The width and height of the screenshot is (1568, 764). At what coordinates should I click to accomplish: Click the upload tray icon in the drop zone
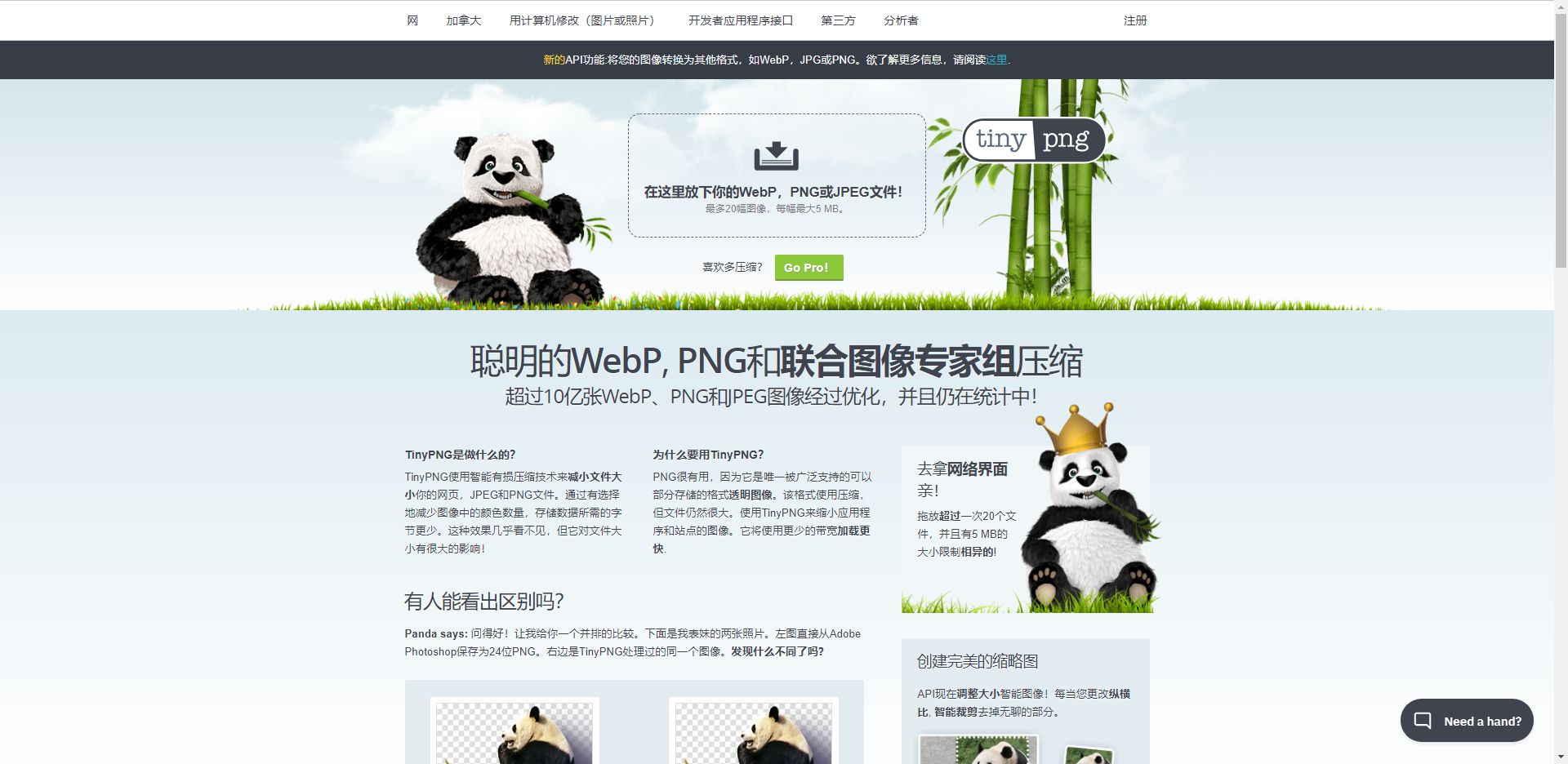click(776, 155)
